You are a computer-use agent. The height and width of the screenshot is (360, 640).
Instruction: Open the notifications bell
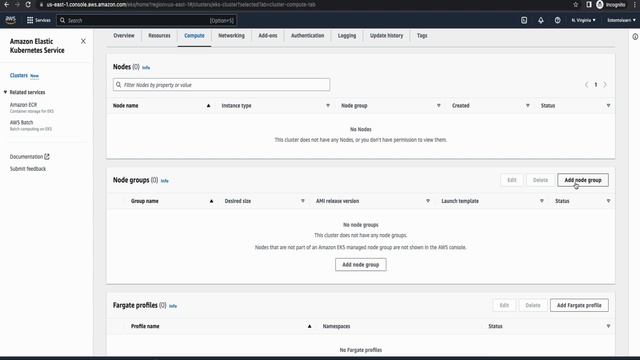point(541,20)
